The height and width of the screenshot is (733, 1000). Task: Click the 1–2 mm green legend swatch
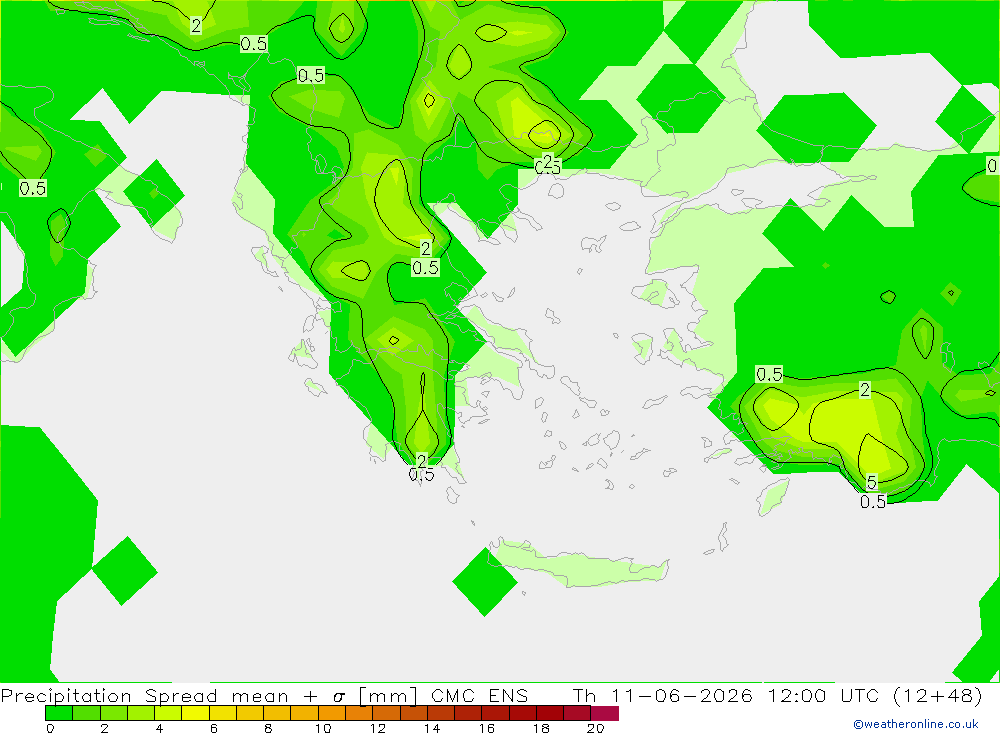point(86,713)
